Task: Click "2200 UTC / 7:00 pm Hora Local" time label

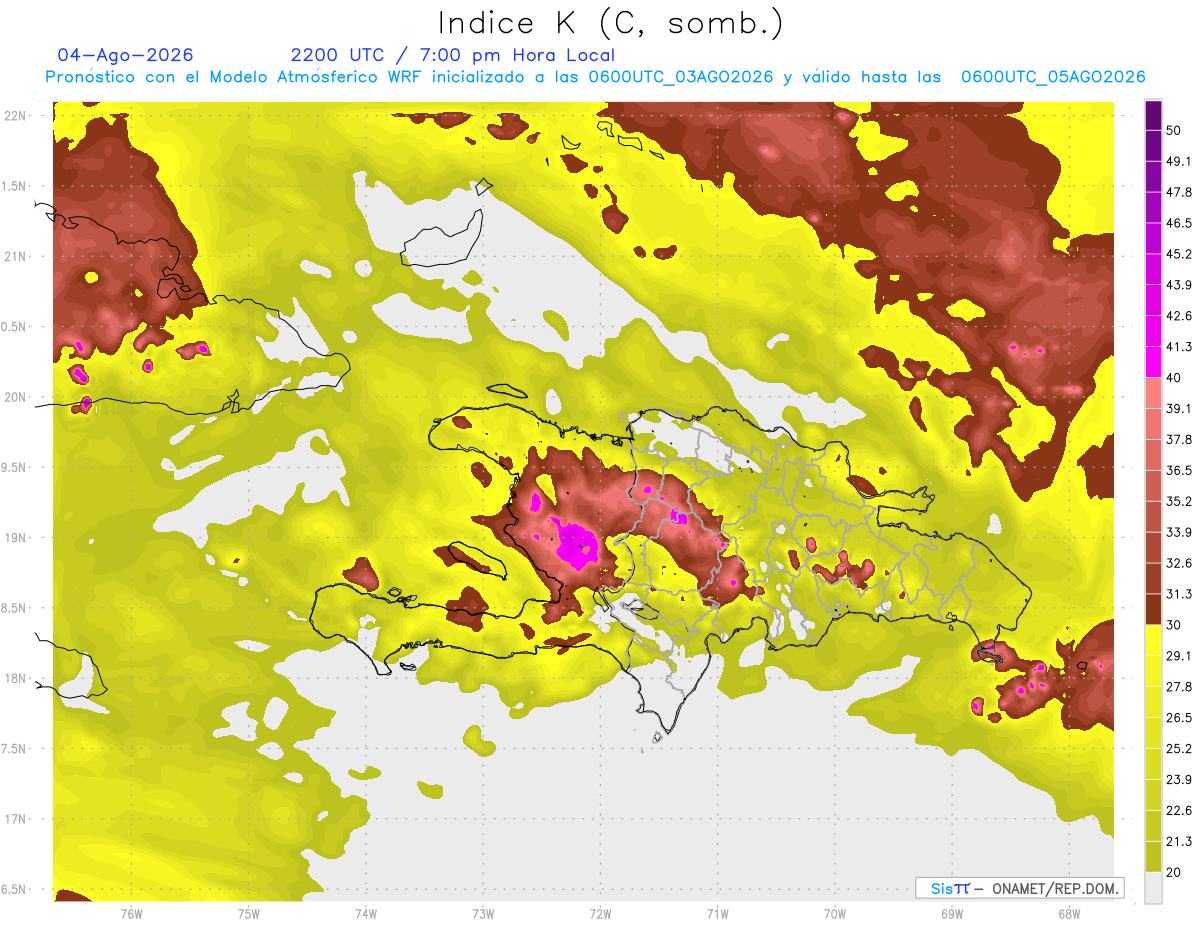Action: [453, 55]
